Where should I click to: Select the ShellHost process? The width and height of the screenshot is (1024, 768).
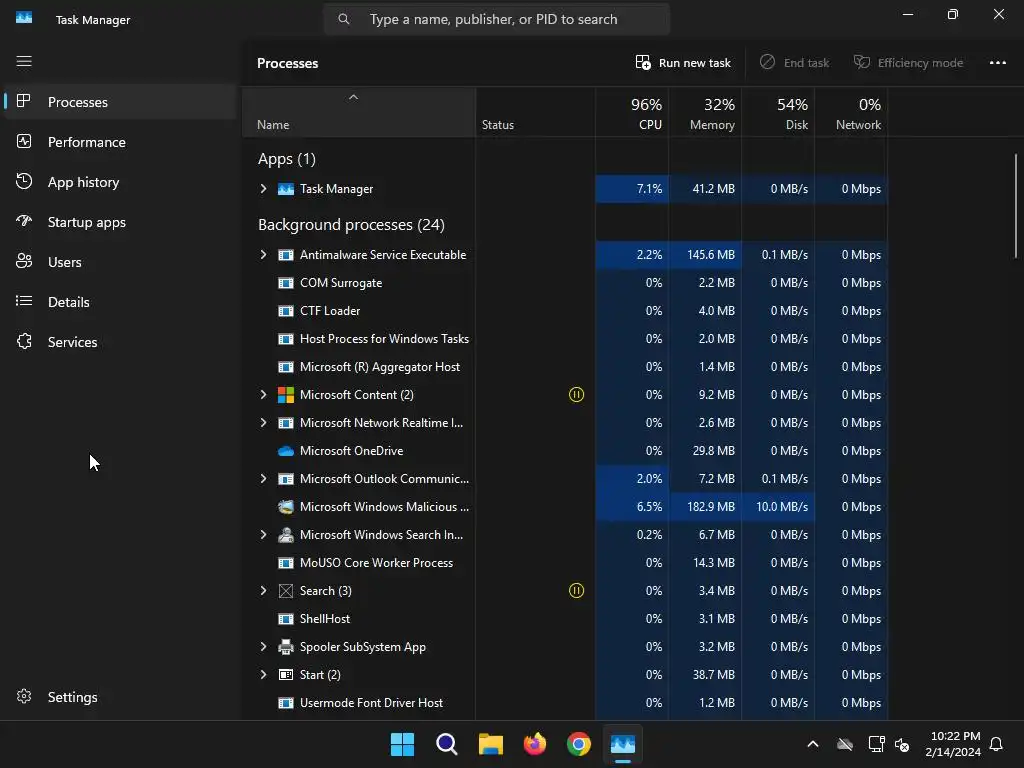click(564, 618)
